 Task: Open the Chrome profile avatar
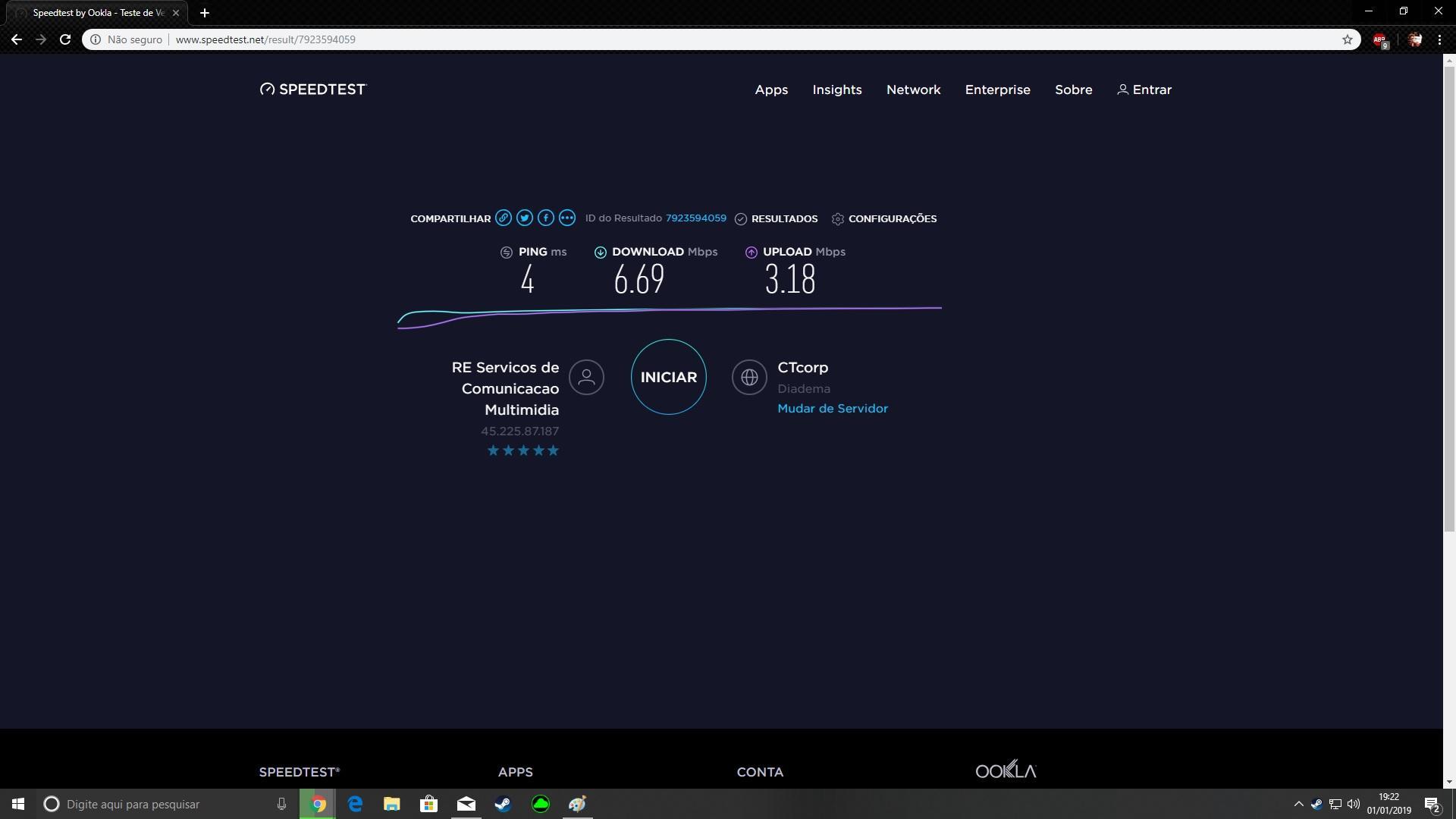[1414, 39]
